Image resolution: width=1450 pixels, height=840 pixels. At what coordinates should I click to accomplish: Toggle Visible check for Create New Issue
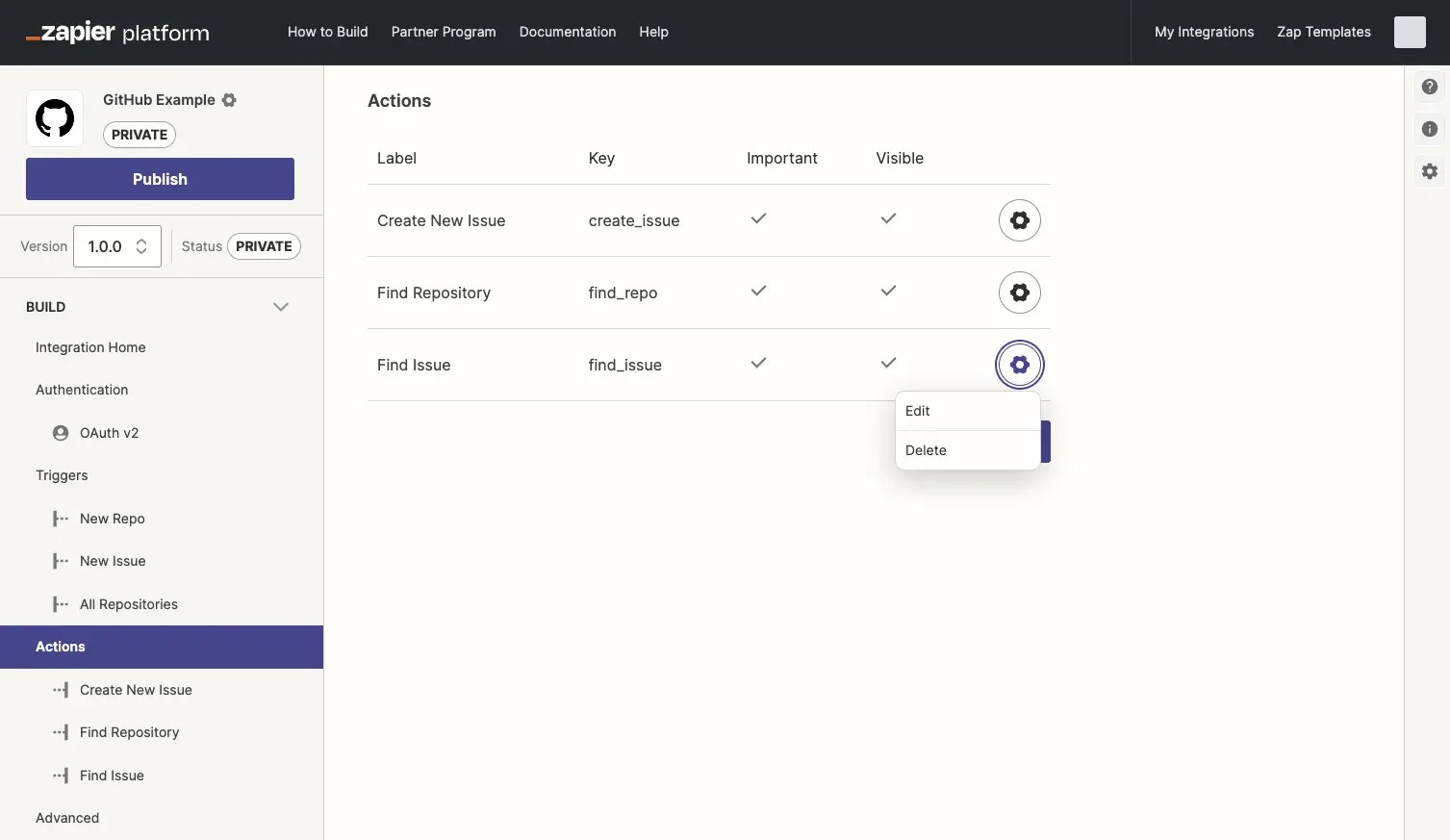coord(888,218)
